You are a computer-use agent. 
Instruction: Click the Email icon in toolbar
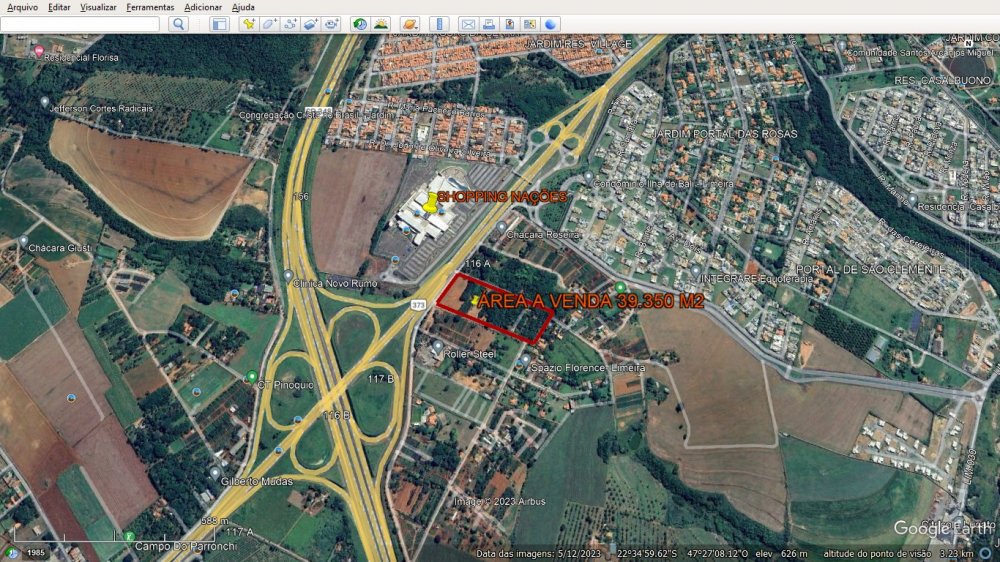tap(467, 24)
